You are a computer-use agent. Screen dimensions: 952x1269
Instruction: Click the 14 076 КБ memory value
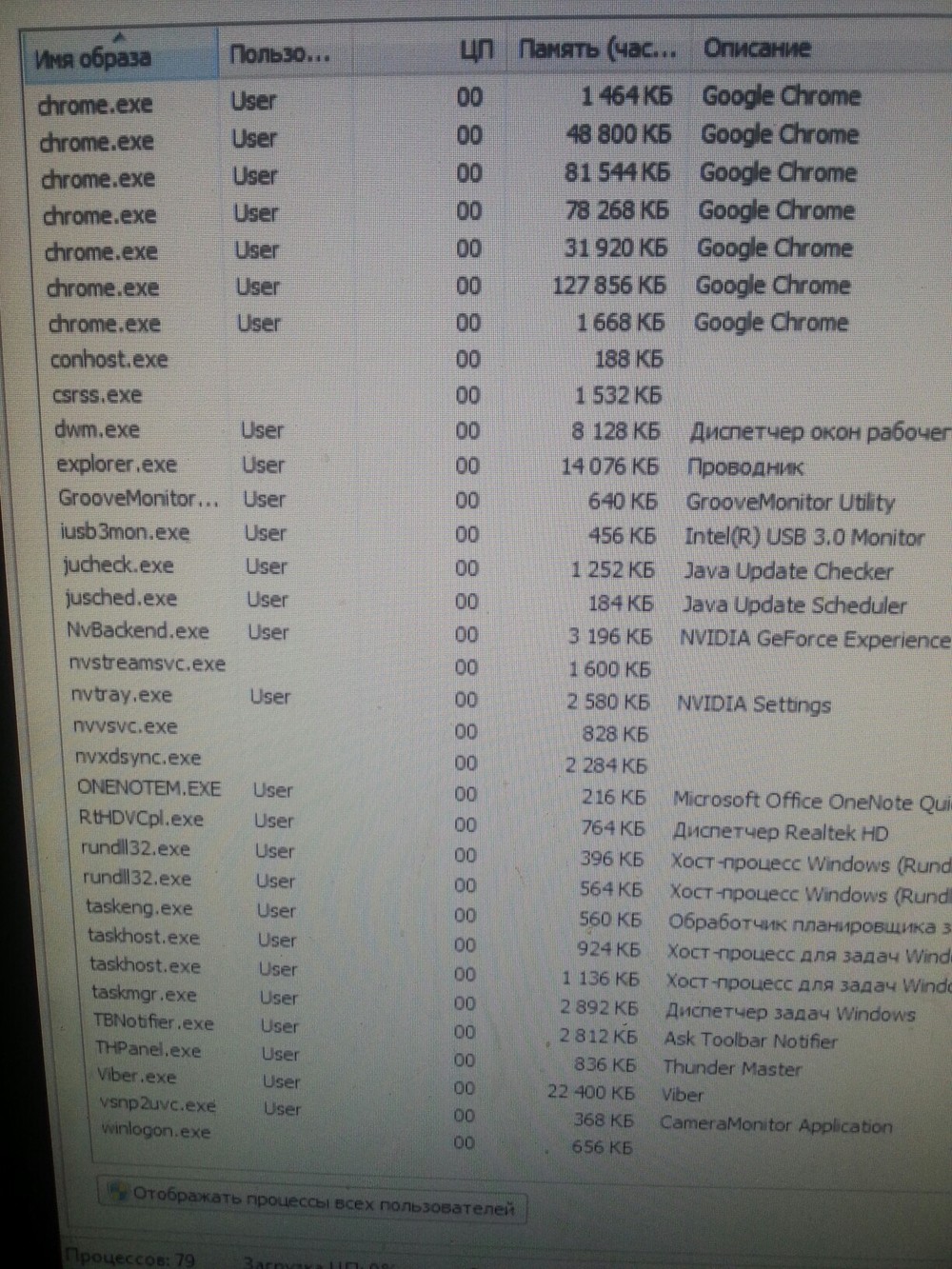tap(609, 466)
